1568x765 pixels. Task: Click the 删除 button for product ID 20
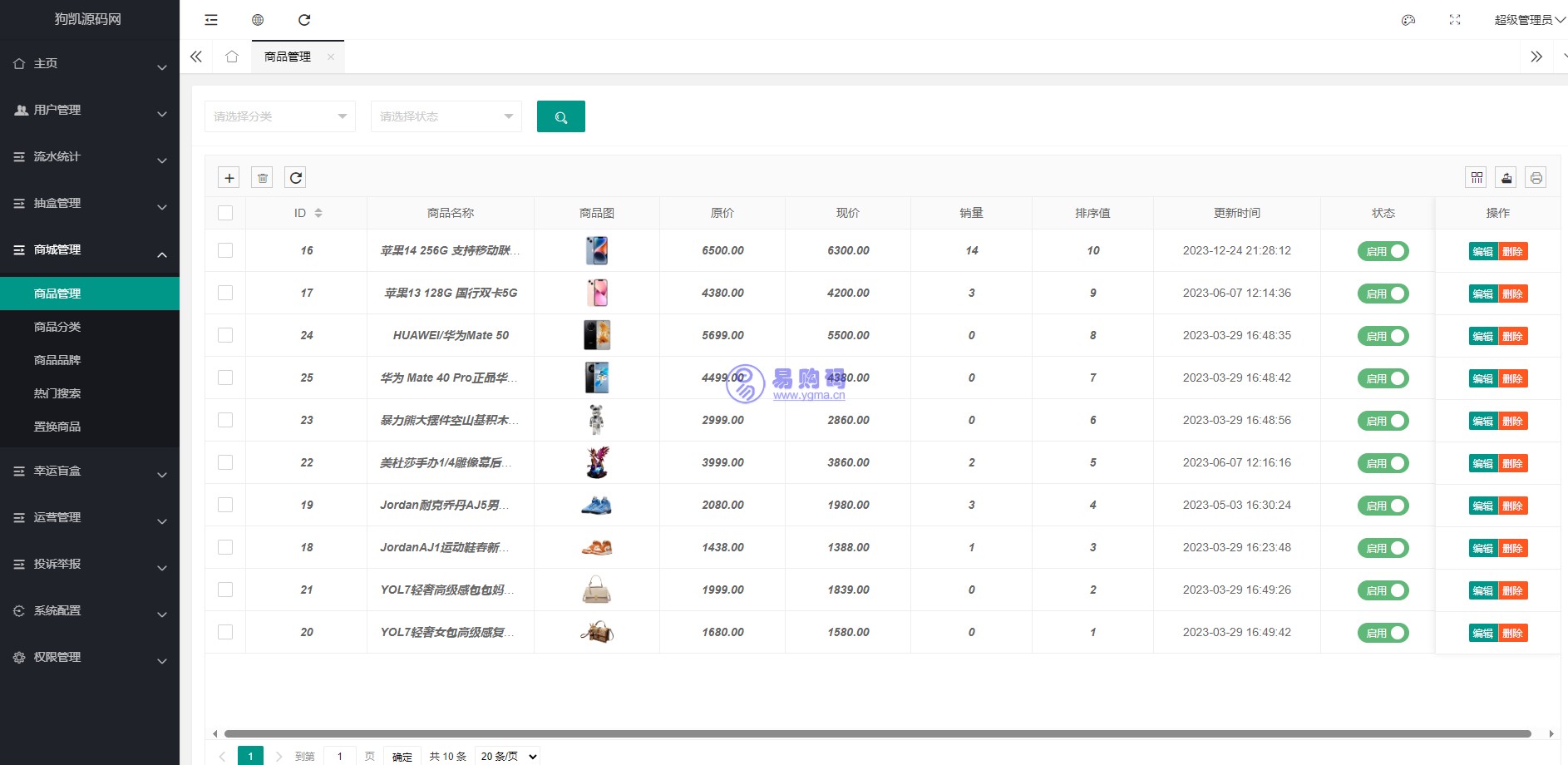point(1513,632)
